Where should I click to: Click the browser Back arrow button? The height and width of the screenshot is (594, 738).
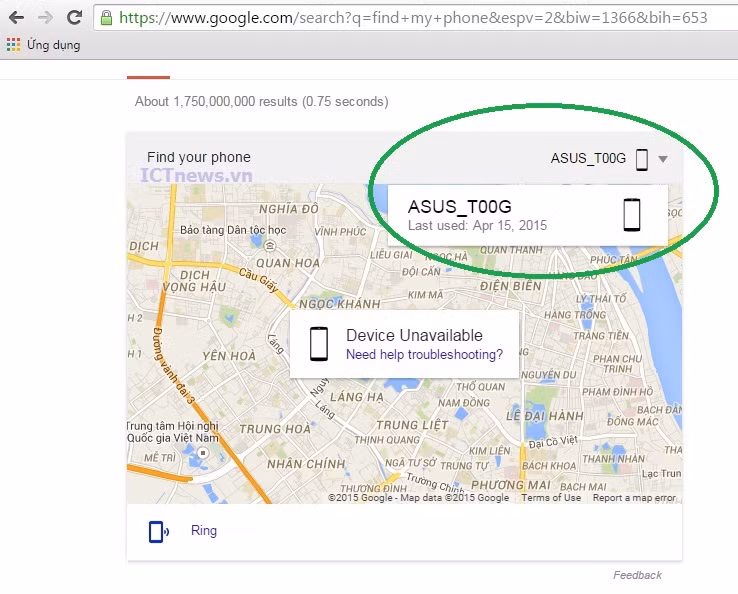pos(16,17)
